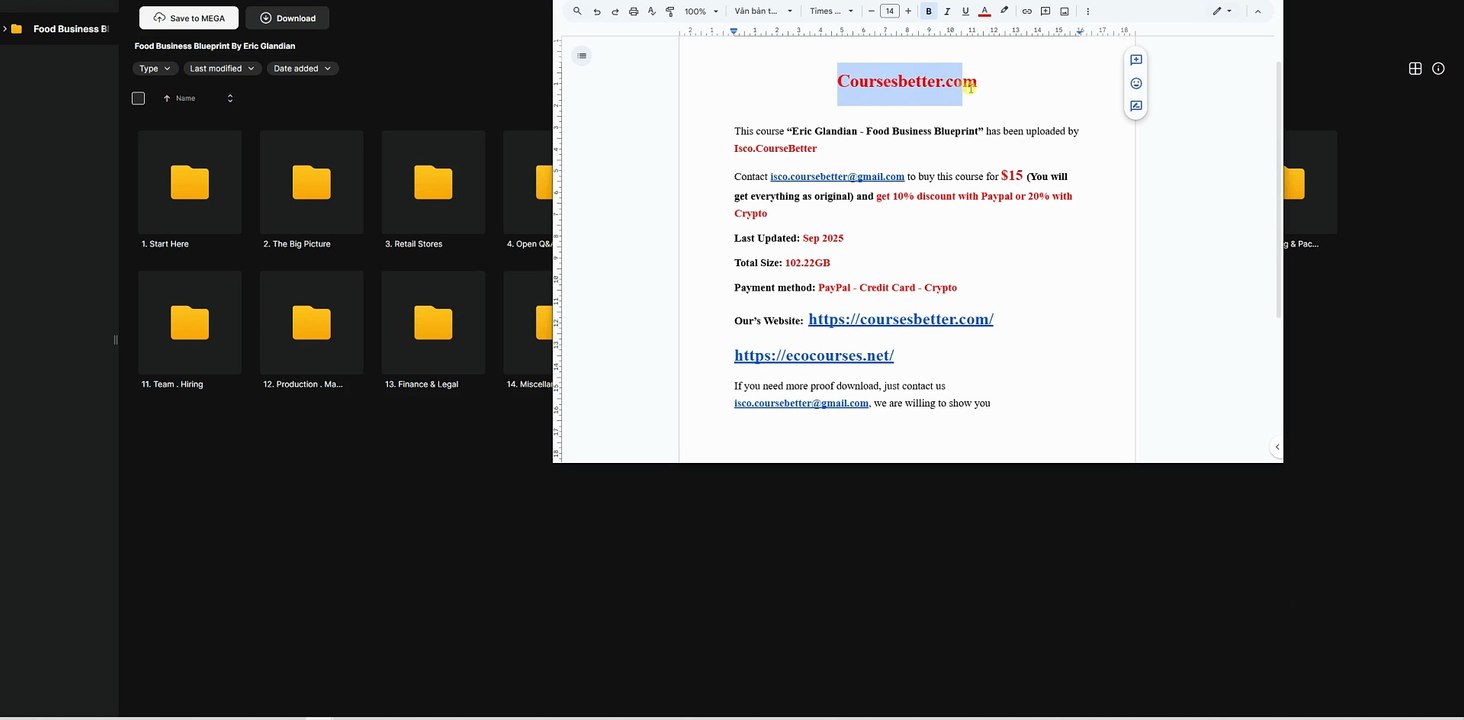Click the 'Save to MEGA' button

click(189, 18)
